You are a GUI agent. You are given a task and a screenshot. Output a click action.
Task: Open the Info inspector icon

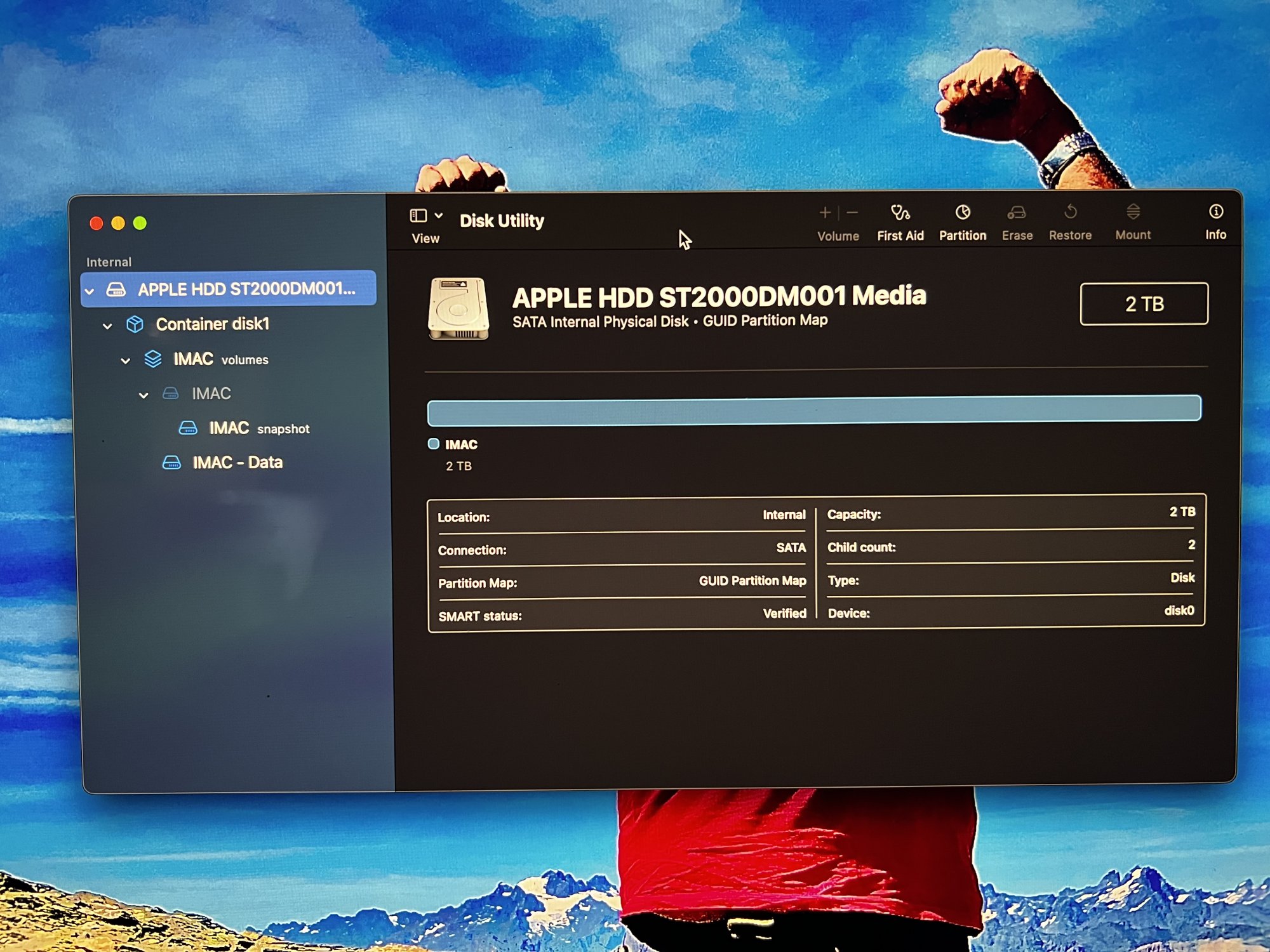coord(1215,212)
